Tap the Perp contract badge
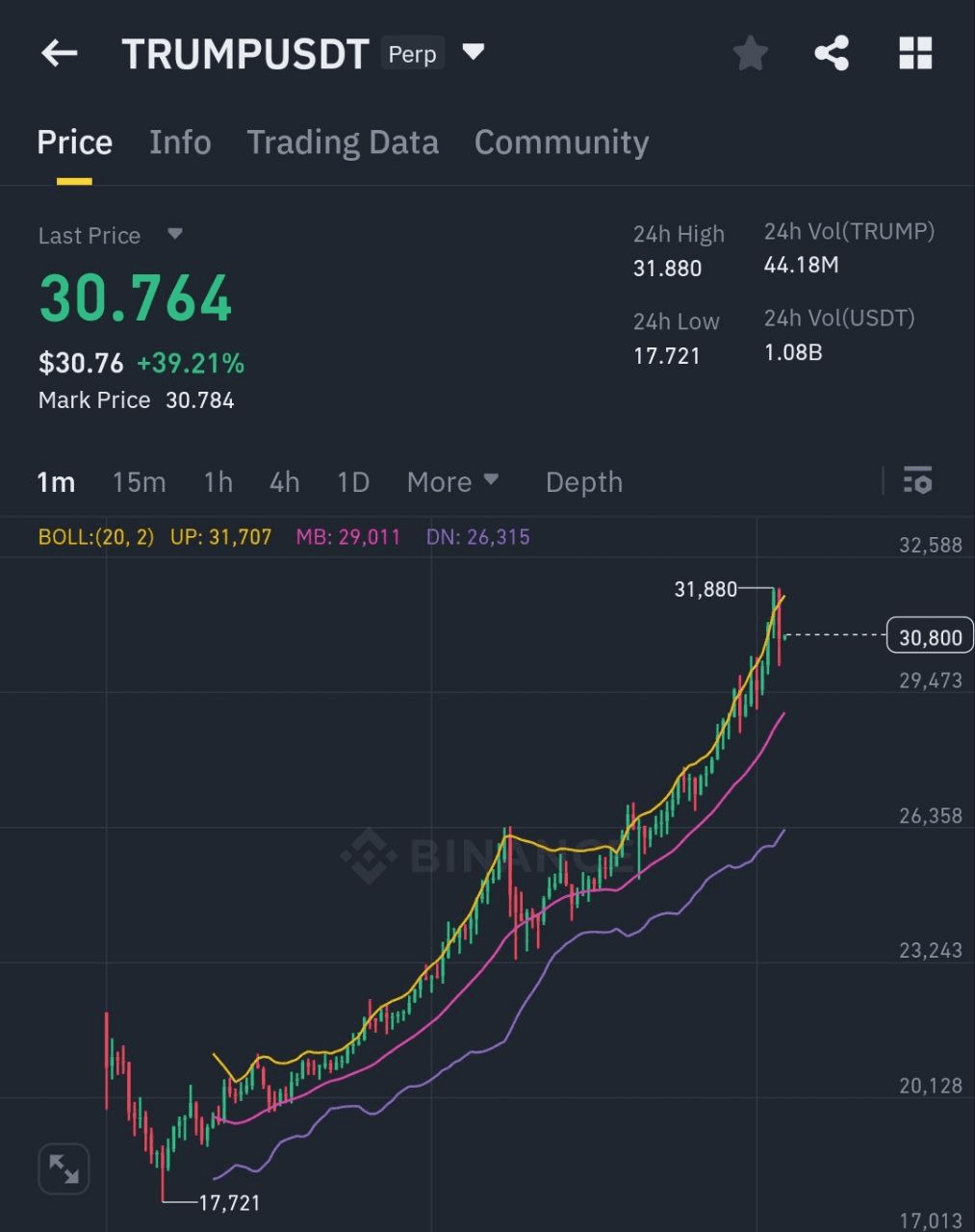The image size is (975, 1232). click(x=412, y=54)
